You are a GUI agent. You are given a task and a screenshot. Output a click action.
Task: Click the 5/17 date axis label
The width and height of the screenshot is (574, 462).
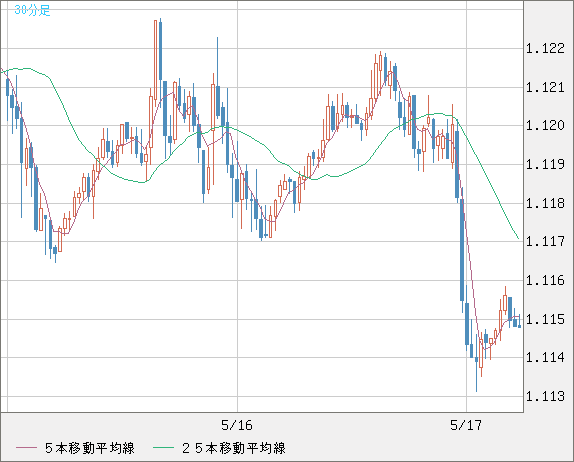tap(466, 425)
